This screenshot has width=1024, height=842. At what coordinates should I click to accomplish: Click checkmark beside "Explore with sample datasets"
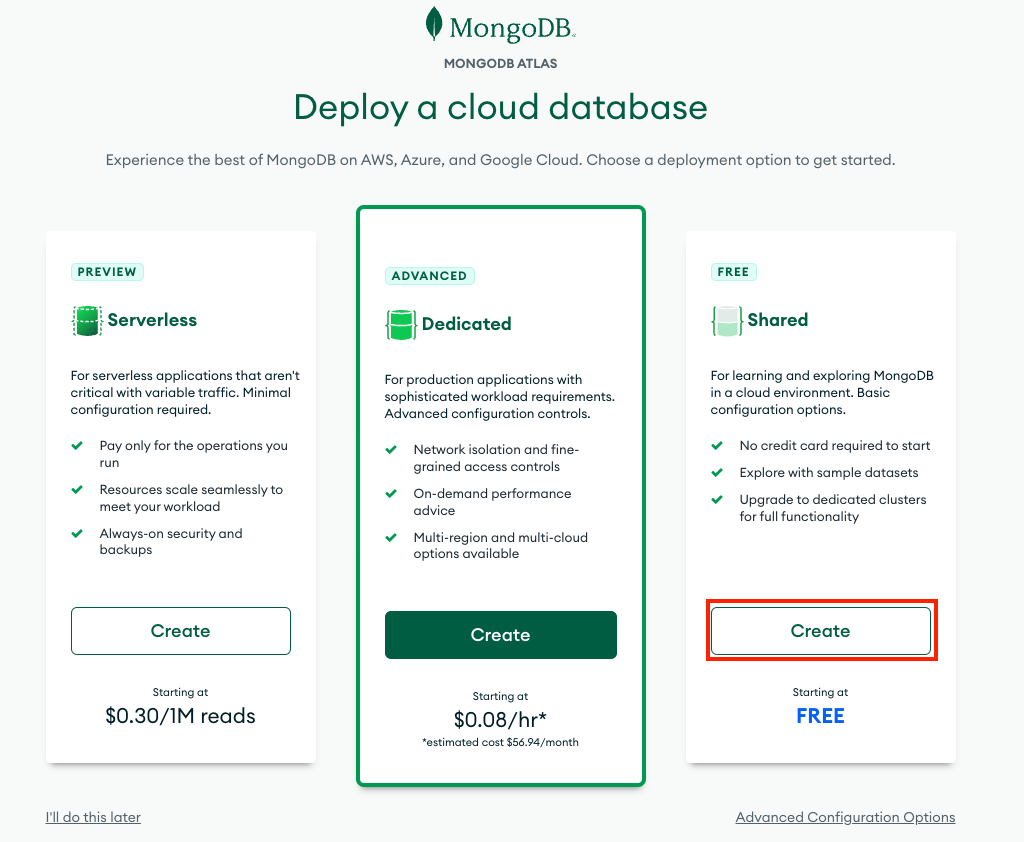click(x=717, y=472)
